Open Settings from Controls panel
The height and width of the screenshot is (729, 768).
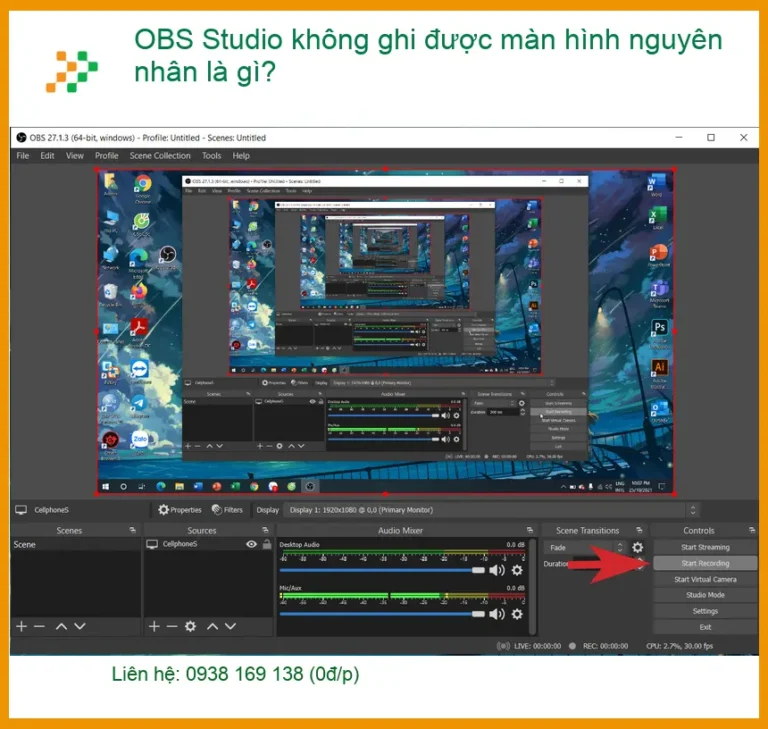tap(705, 611)
